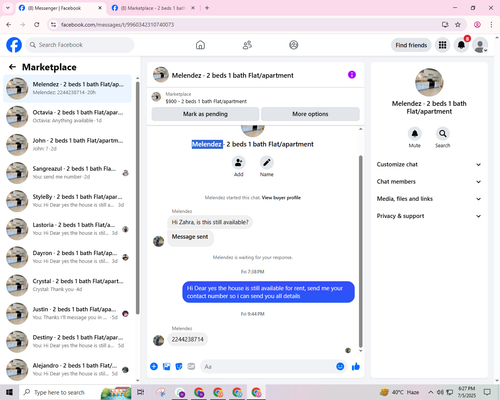
Task: Choose a GIF icon
Action: coord(191,367)
